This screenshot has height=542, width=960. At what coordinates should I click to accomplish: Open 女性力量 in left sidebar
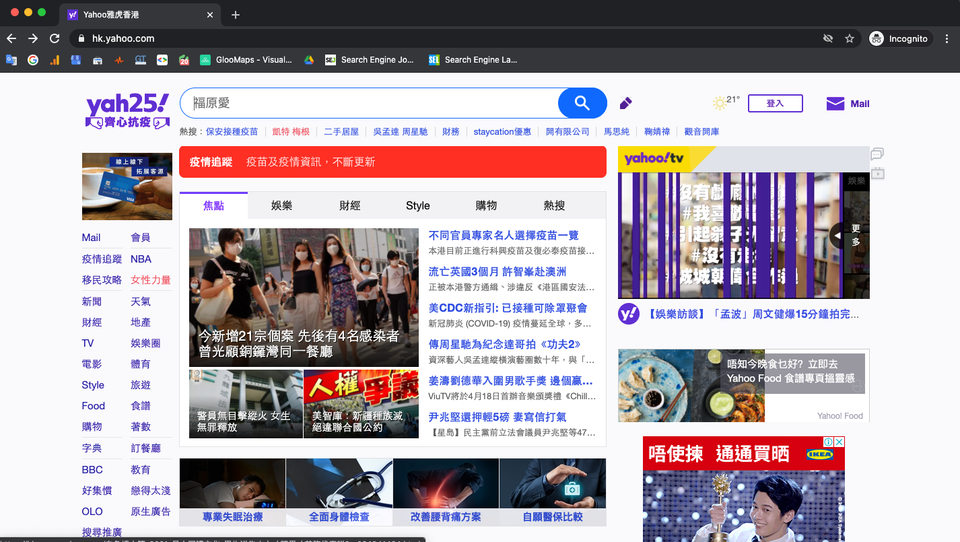151,280
